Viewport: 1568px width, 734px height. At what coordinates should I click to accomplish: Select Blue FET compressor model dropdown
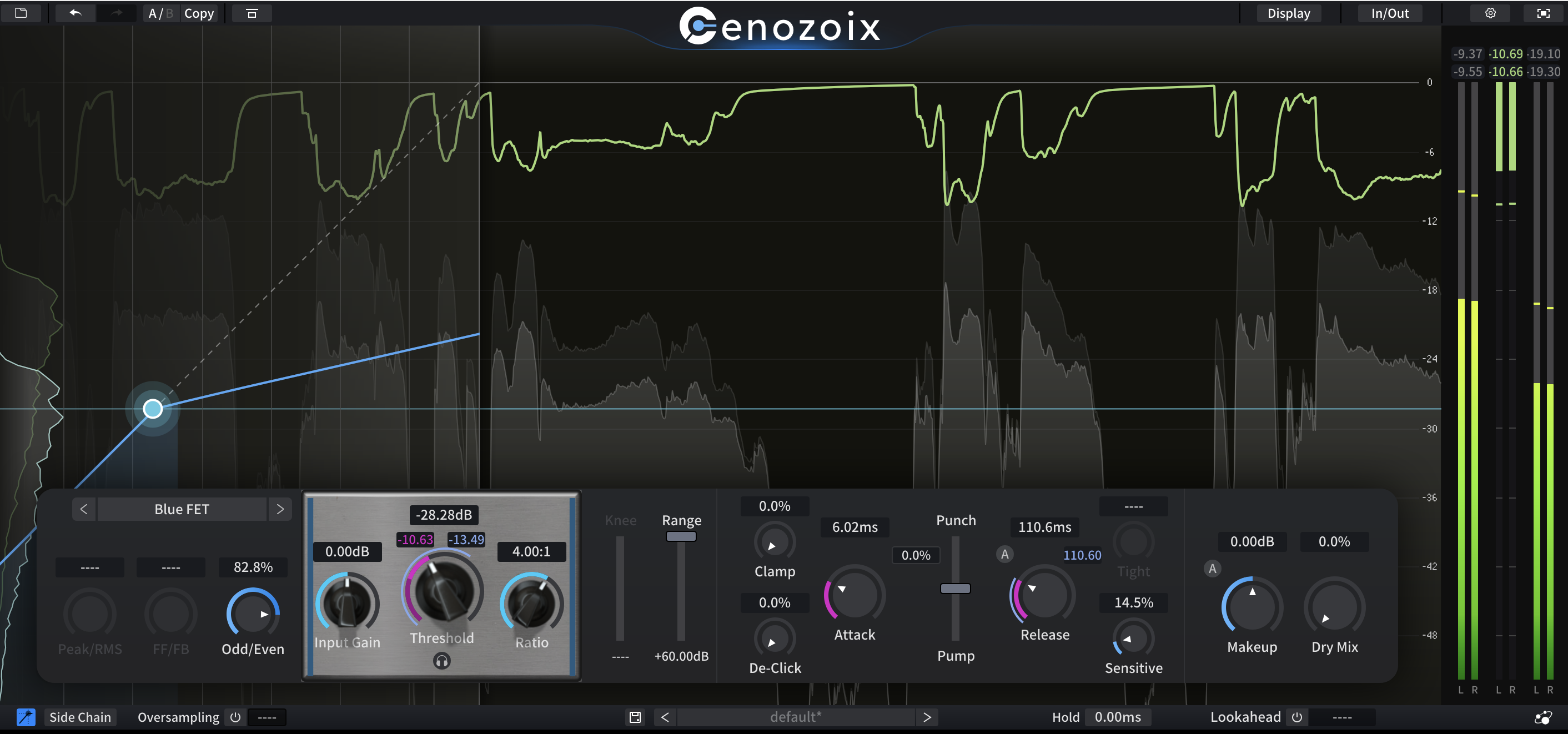[x=183, y=509]
